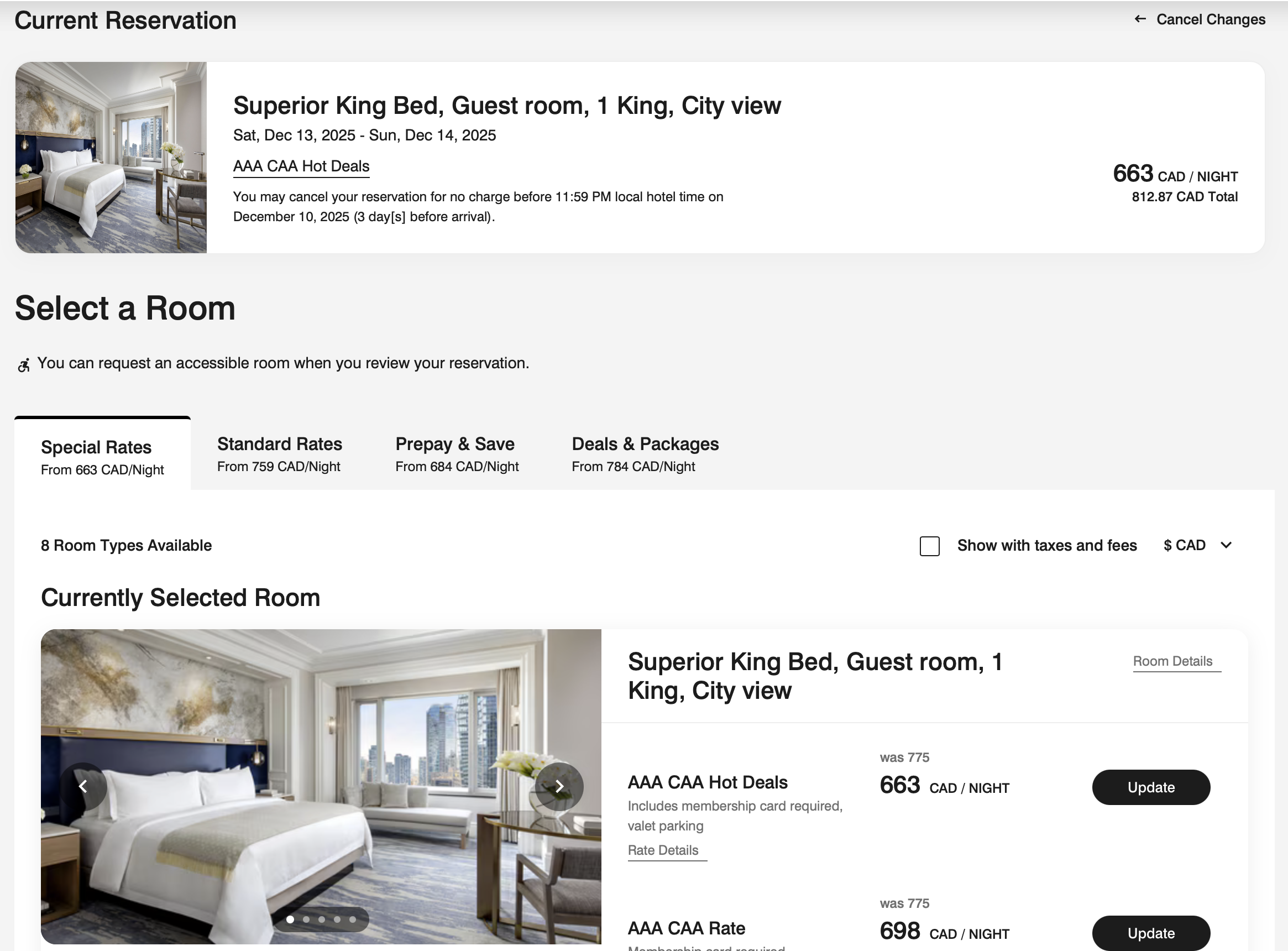Jump to last carousel photo dot
Image resolution: width=1288 pixels, height=951 pixels.
point(353,919)
